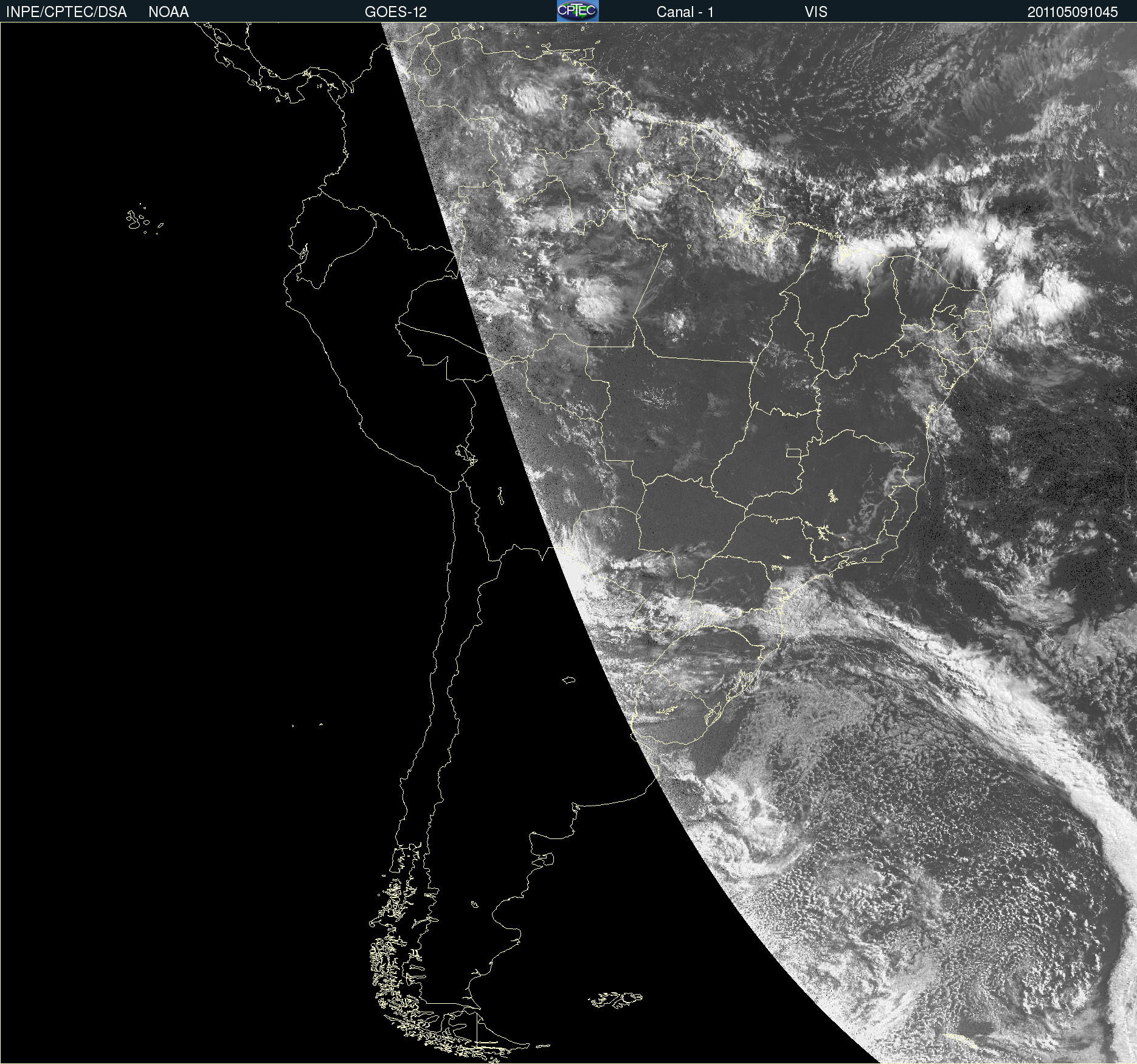Select the GOES-12 satellite label
The image size is (1137, 1064).
click(396, 12)
